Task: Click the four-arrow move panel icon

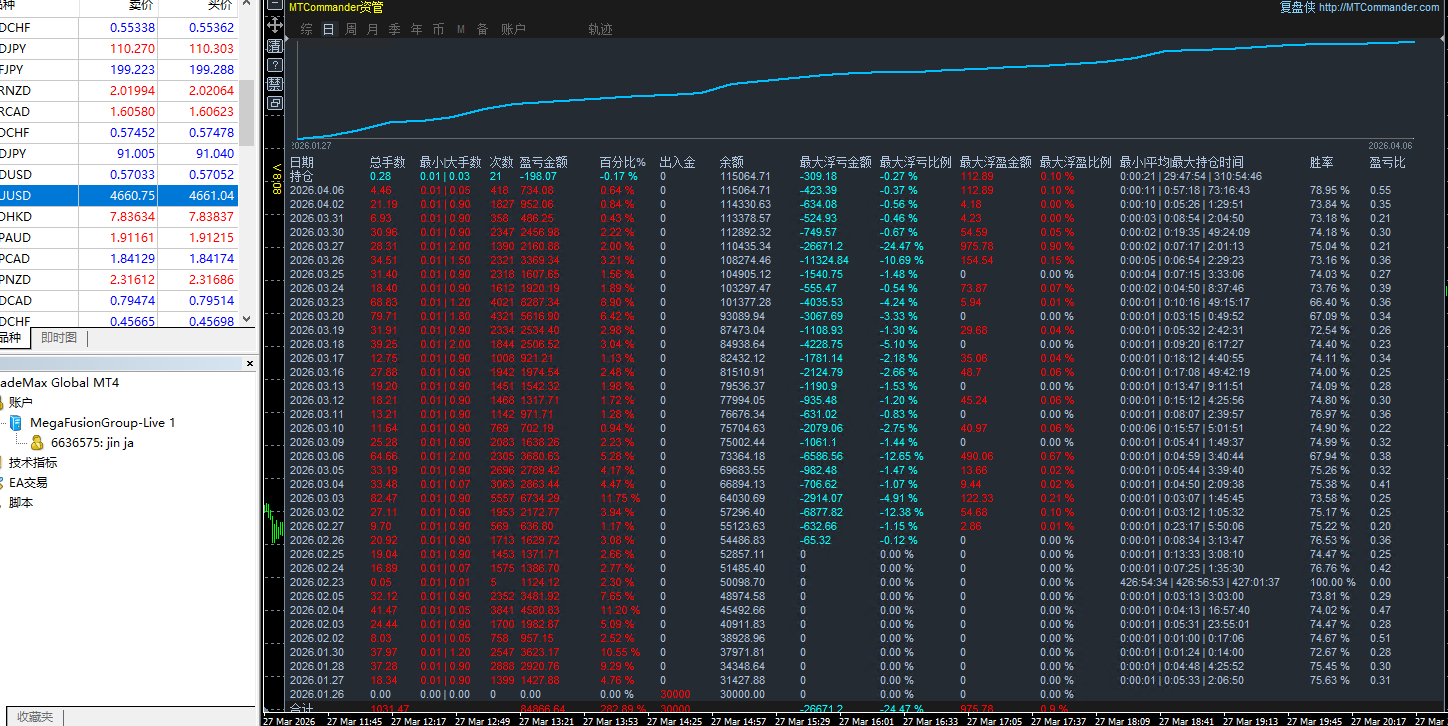Action: (x=275, y=25)
